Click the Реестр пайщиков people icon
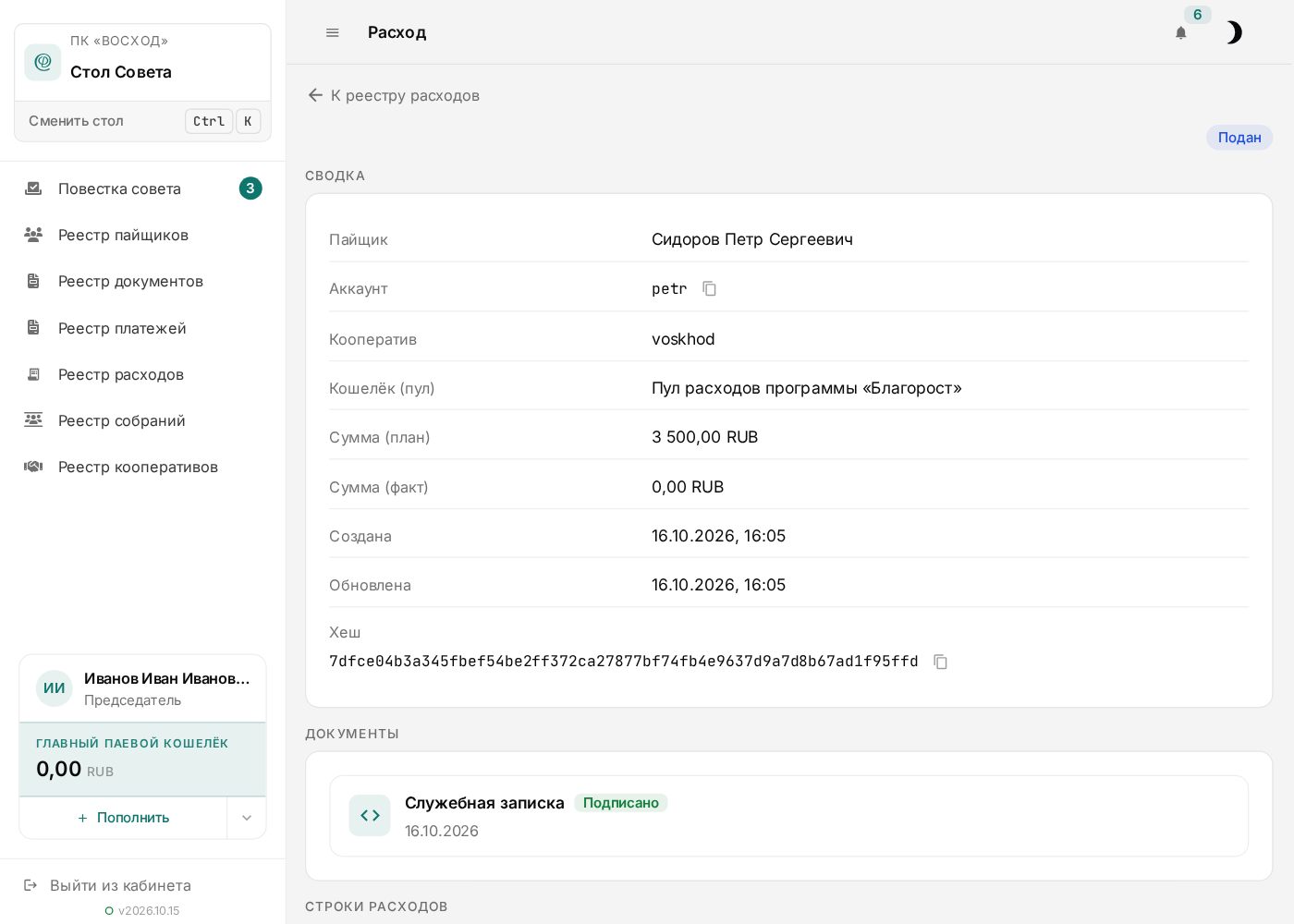Viewport: 1294px width, 924px height. point(33,235)
